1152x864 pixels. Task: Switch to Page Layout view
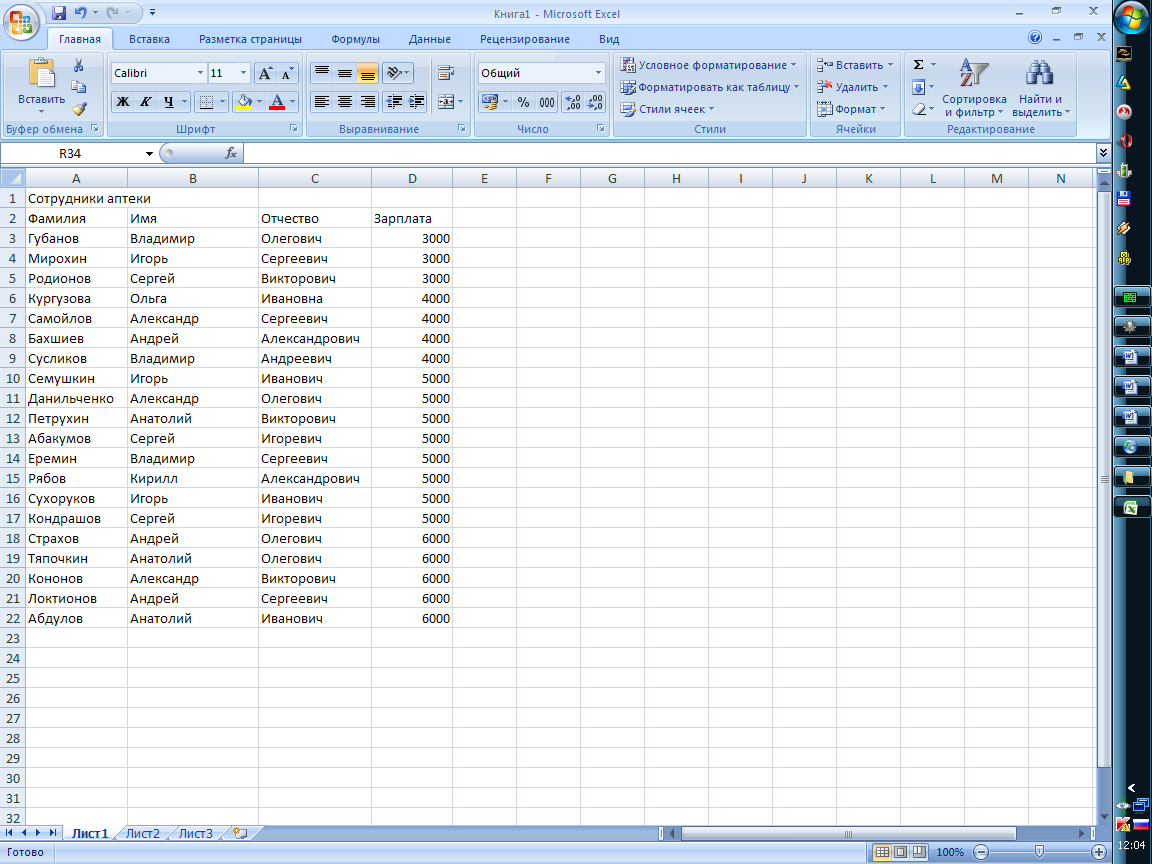click(901, 852)
